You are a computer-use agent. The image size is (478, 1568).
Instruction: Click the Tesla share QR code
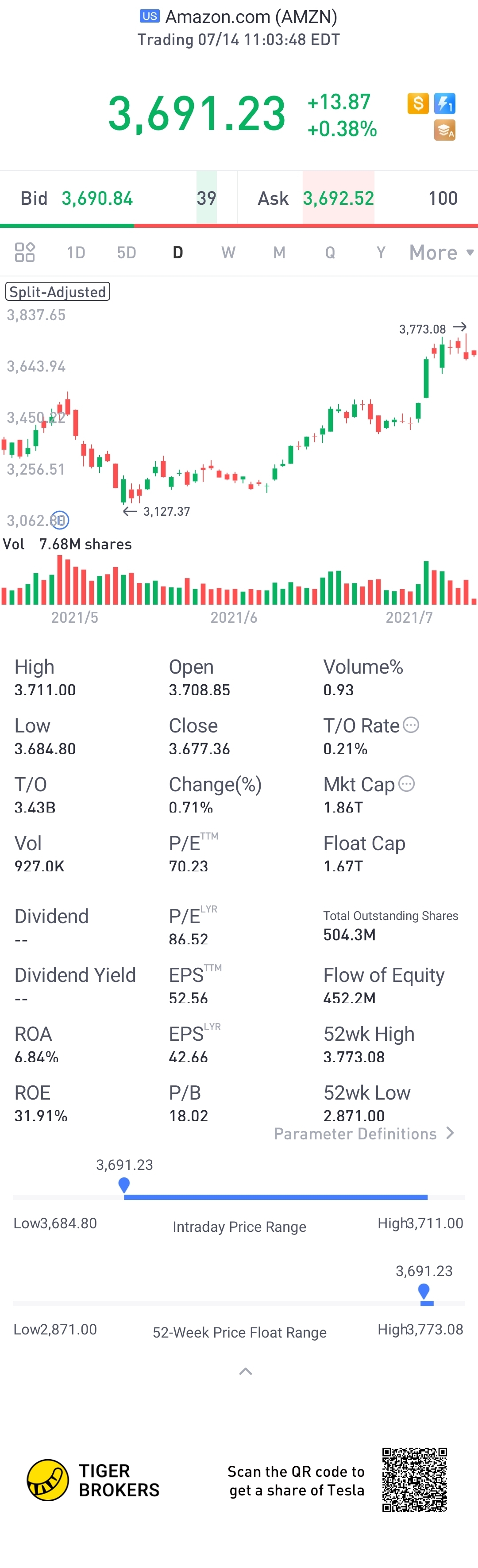[415, 1480]
